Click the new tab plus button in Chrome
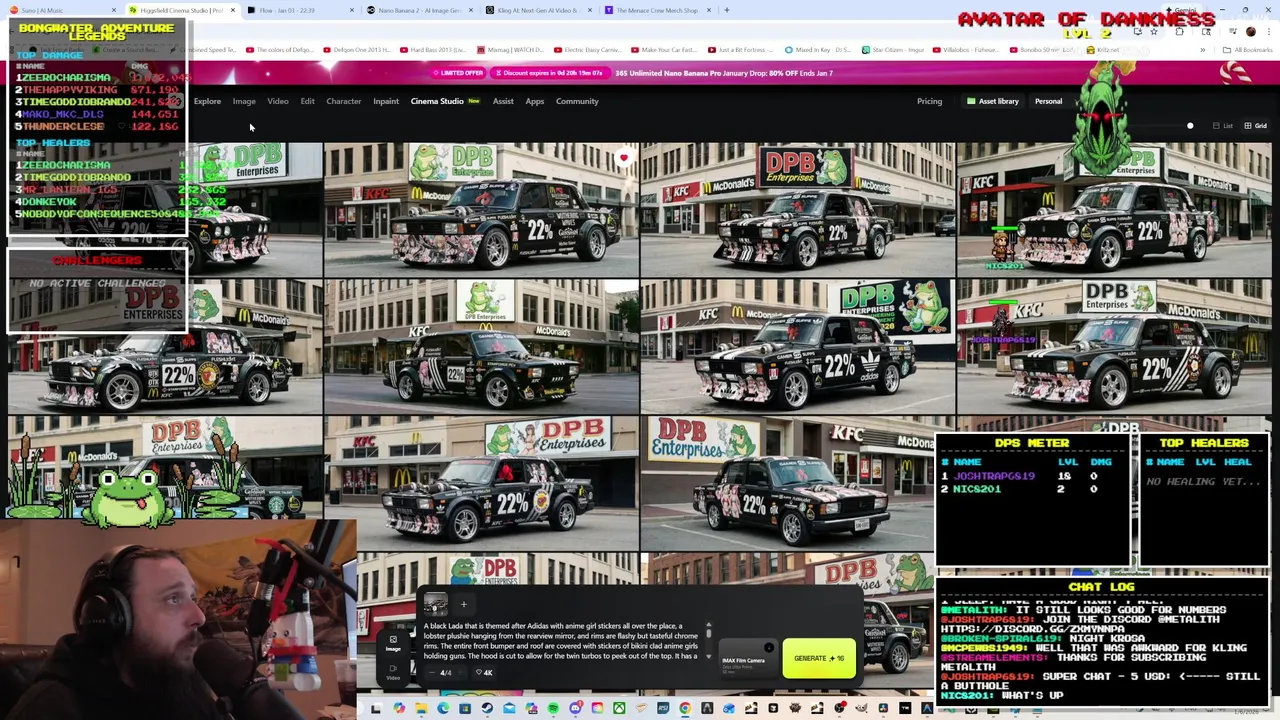Image resolution: width=1280 pixels, height=720 pixels. [x=726, y=10]
